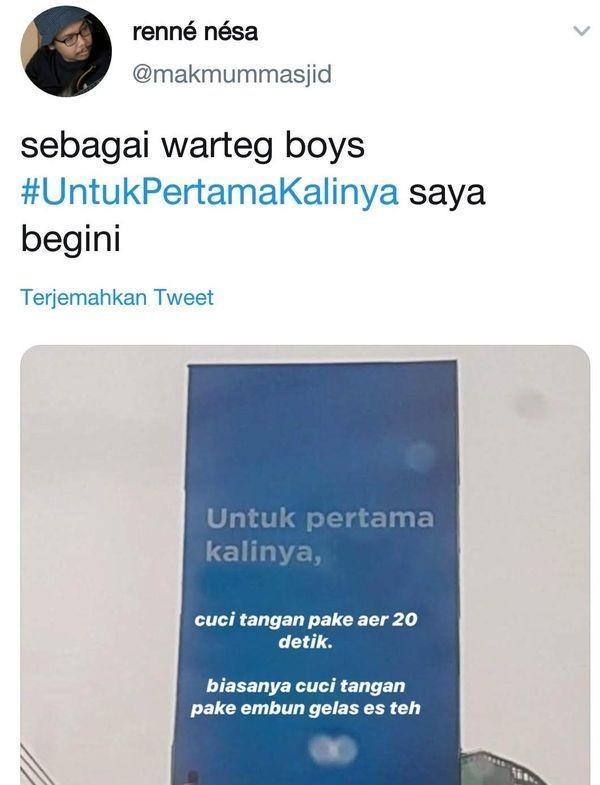Viewport: 600px width, 785px height.
Task: Click the gray smudge in the sky
Action: 531,404
